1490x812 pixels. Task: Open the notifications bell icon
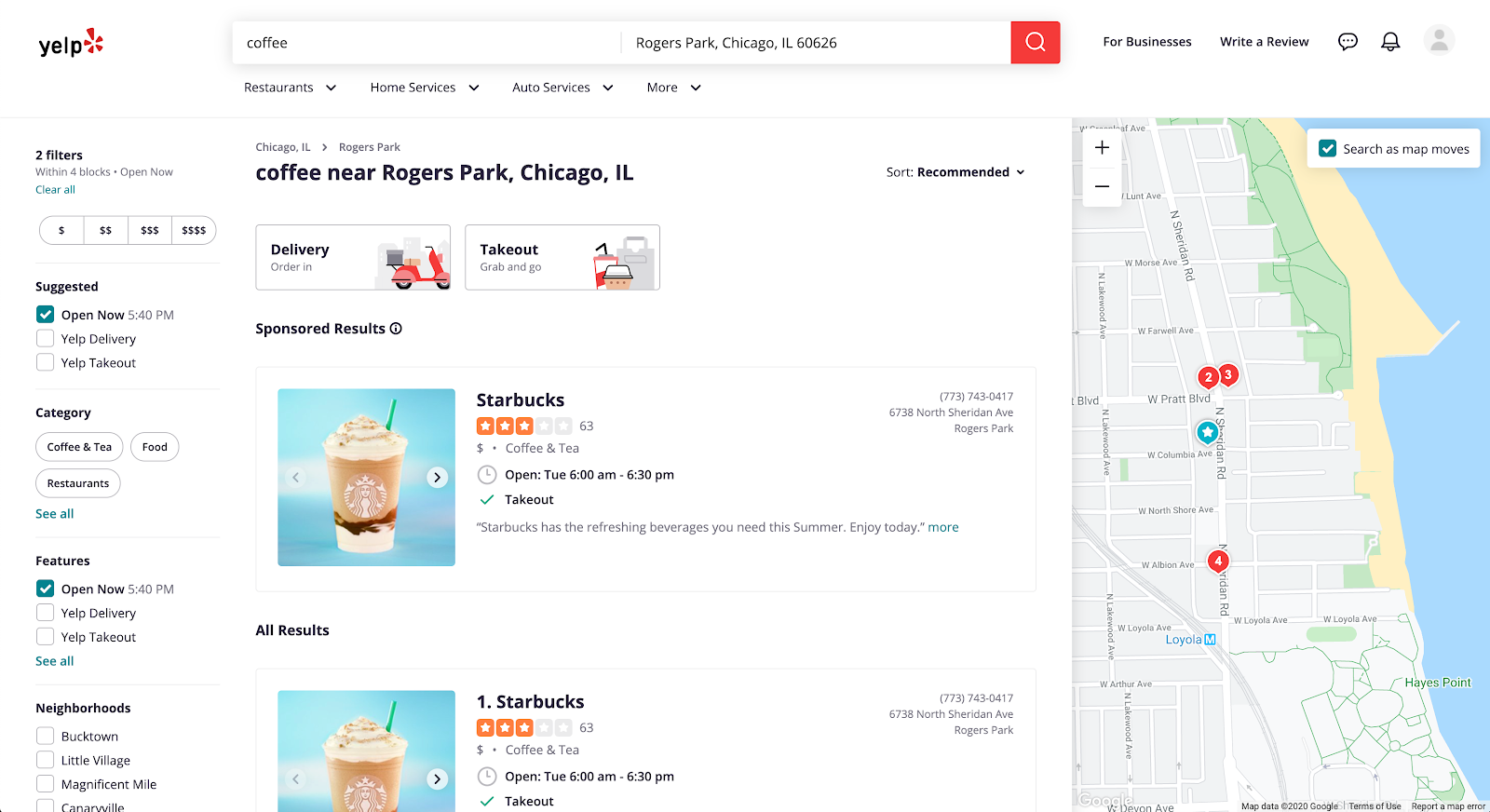pyautogui.click(x=1390, y=42)
